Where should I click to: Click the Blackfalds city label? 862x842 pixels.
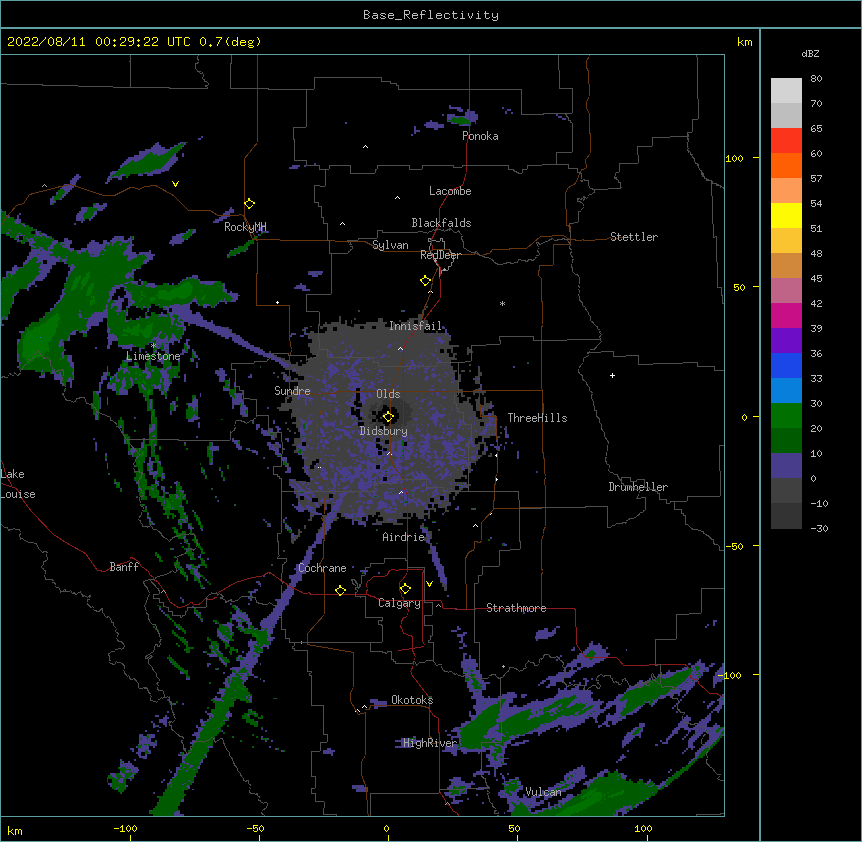coord(441,223)
